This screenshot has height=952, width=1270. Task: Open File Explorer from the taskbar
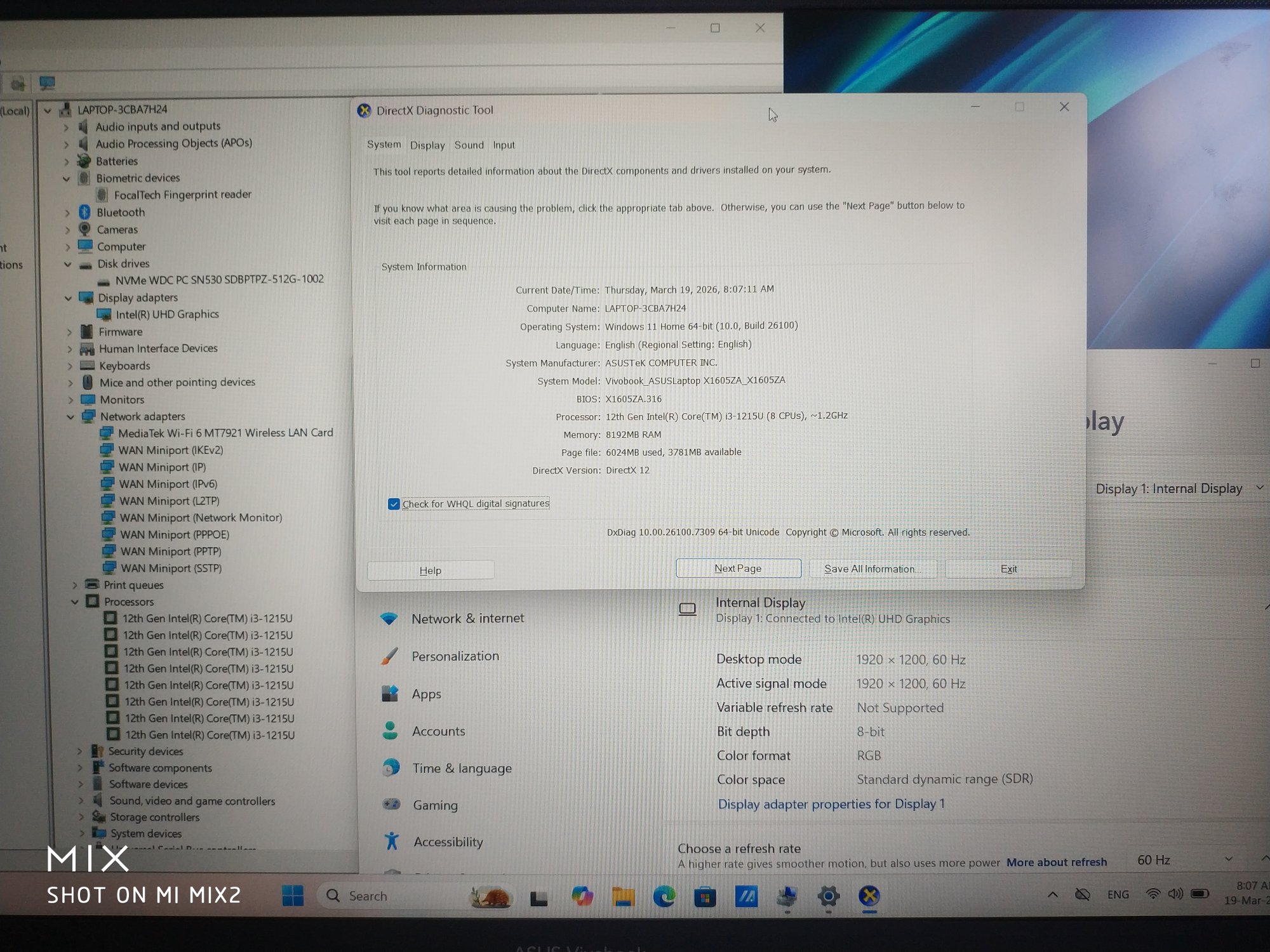623,896
